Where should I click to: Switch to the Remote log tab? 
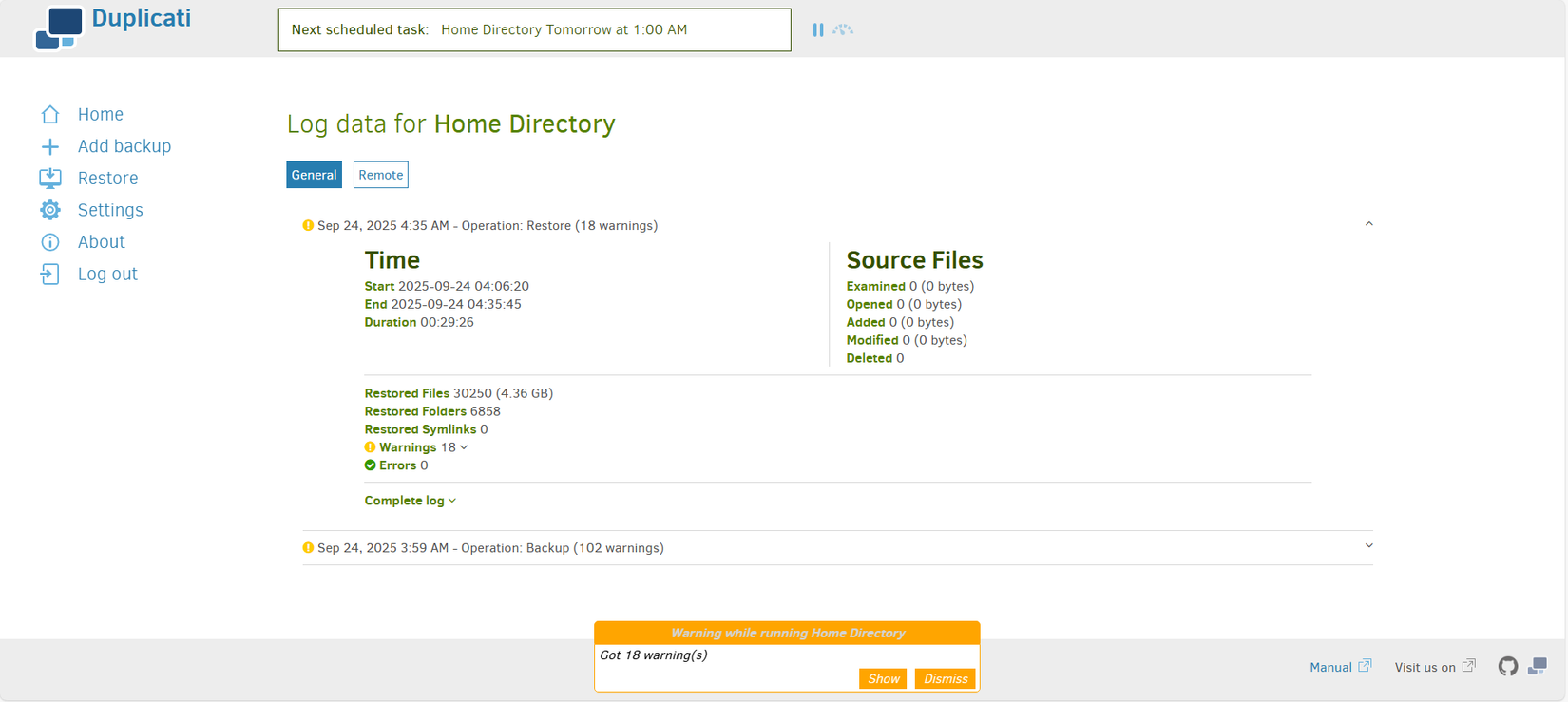coord(380,175)
